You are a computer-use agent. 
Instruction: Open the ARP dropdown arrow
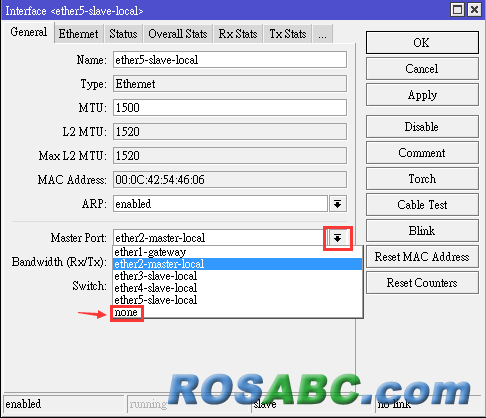337,204
